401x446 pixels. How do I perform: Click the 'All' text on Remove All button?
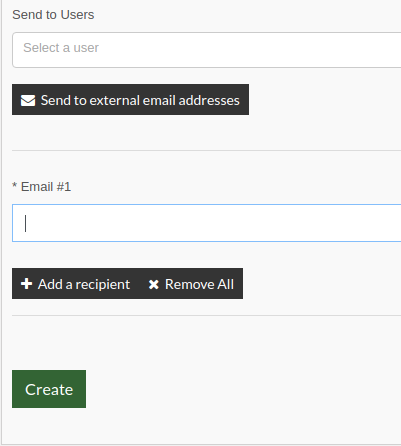click(x=226, y=284)
